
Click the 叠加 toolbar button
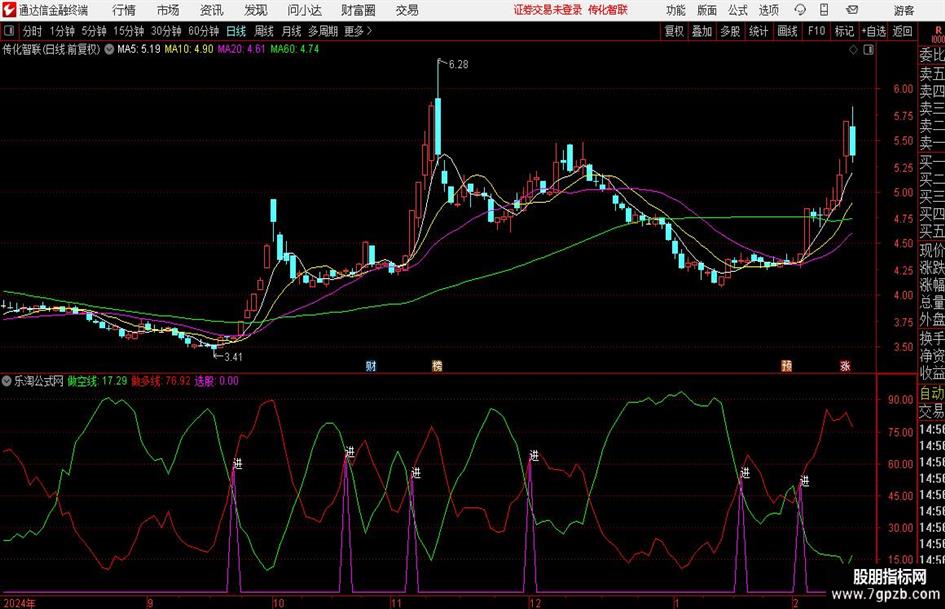pos(702,31)
